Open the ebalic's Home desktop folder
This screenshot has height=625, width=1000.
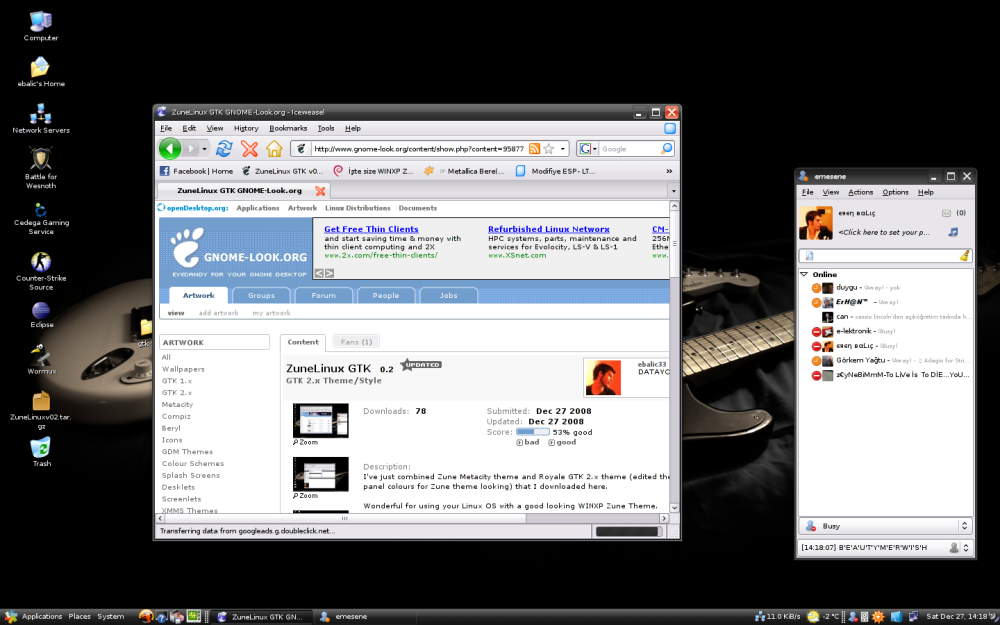[x=41, y=71]
